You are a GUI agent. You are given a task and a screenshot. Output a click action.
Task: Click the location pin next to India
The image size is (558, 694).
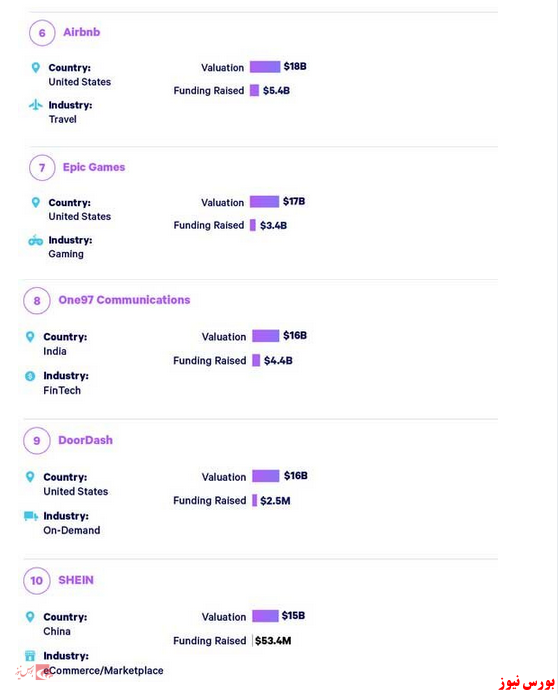30,337
